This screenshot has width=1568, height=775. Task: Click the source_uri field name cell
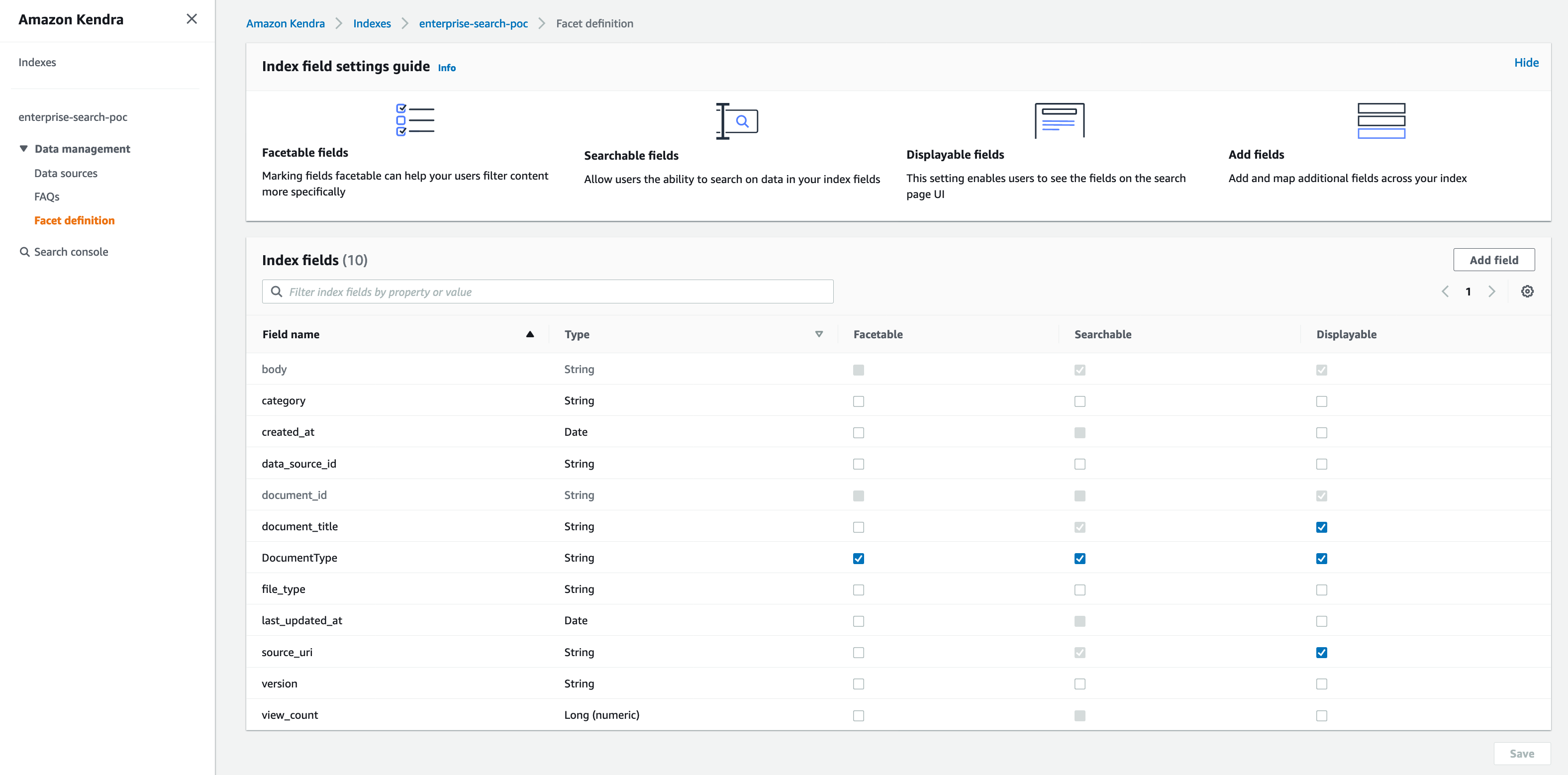288,652
